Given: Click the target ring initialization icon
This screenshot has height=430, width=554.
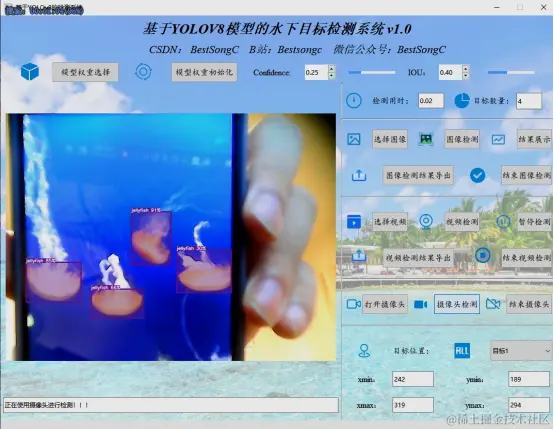Looking at the screenshot, I should (x=143, y=72).
